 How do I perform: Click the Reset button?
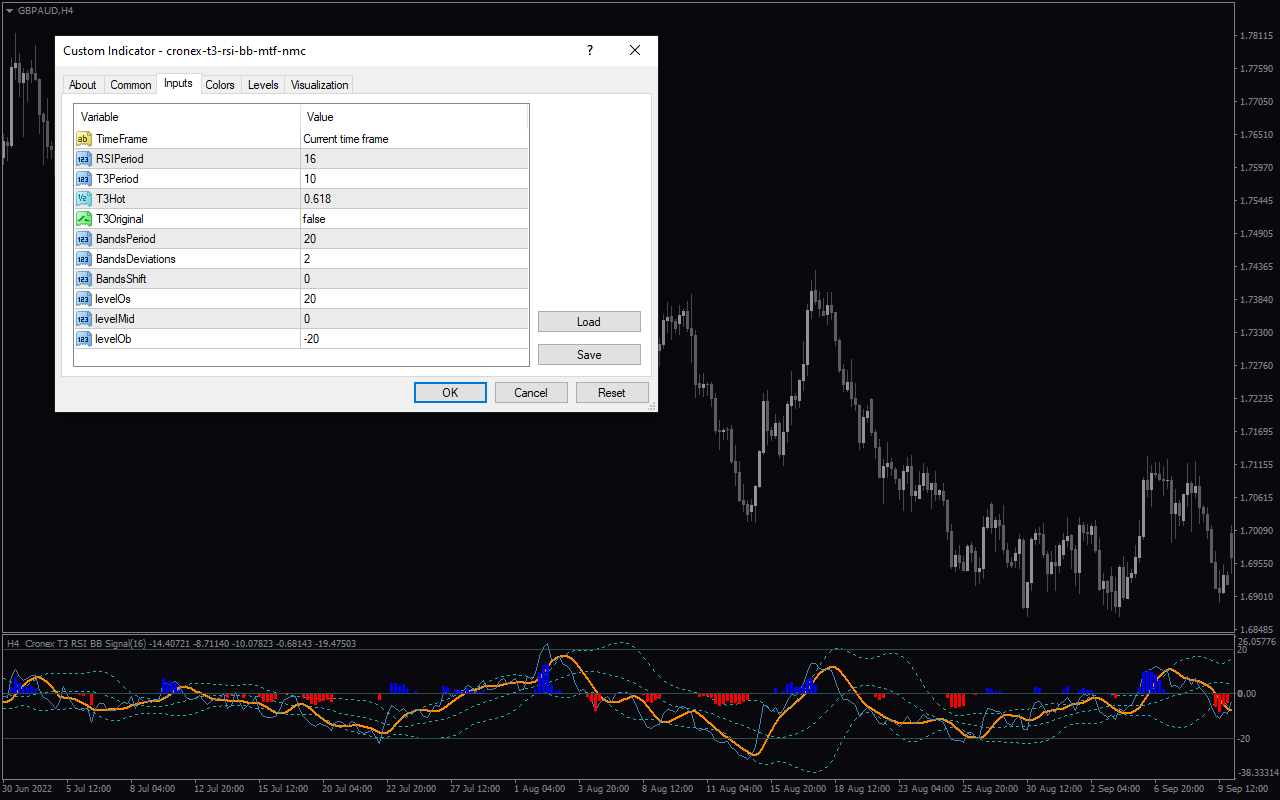[612, 393]
